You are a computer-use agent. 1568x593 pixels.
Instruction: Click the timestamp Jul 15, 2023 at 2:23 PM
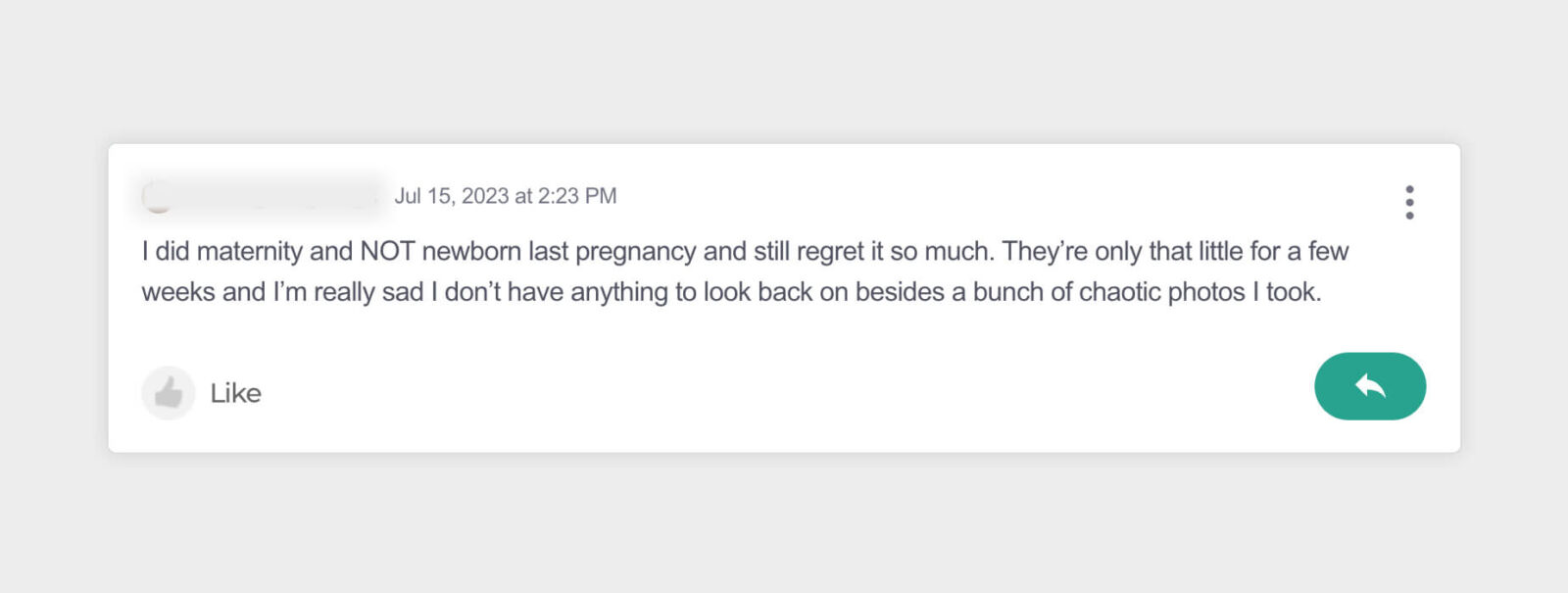506,195
